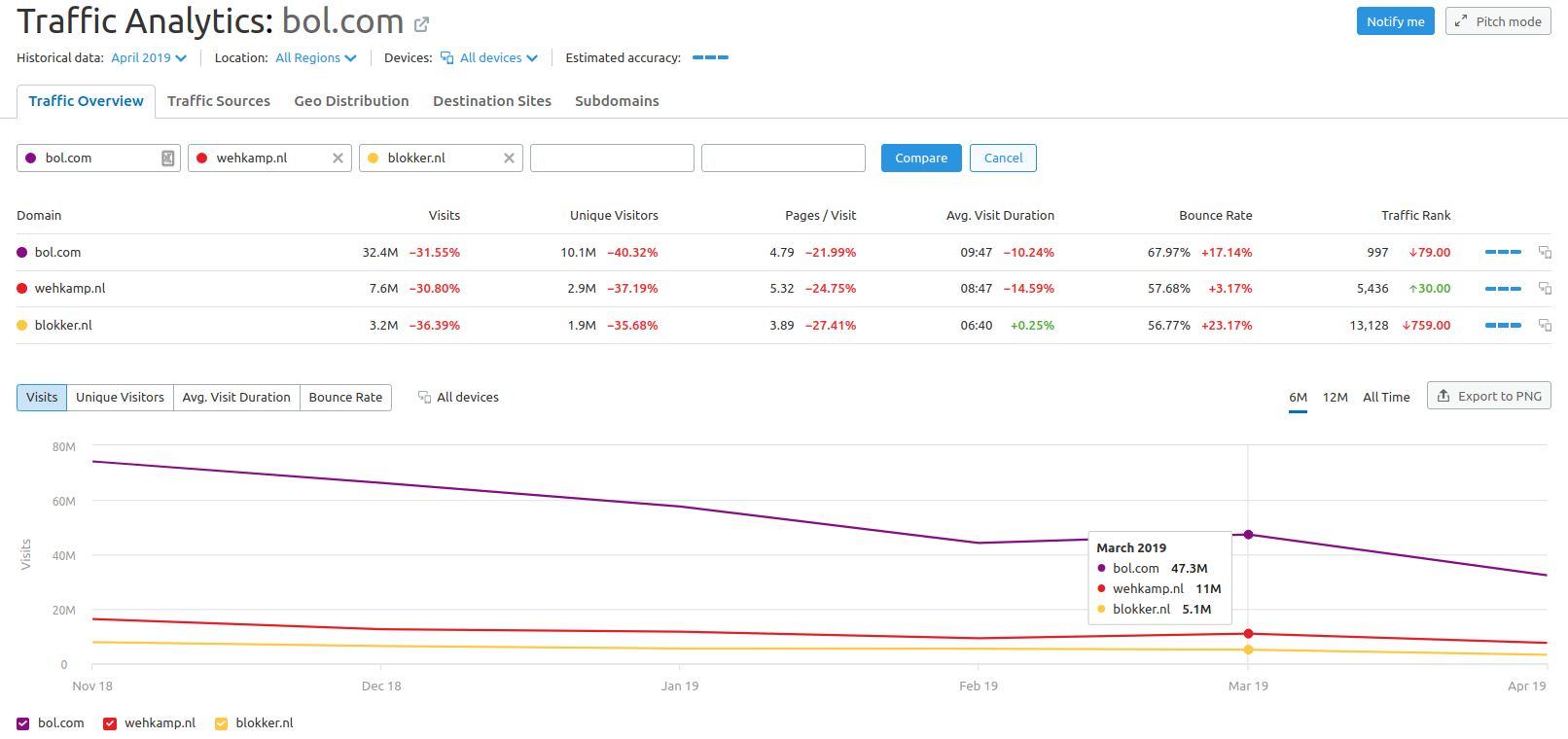Click the Pitch mode button
Screen dimensions: 1568x739
tap(1498, 21)
